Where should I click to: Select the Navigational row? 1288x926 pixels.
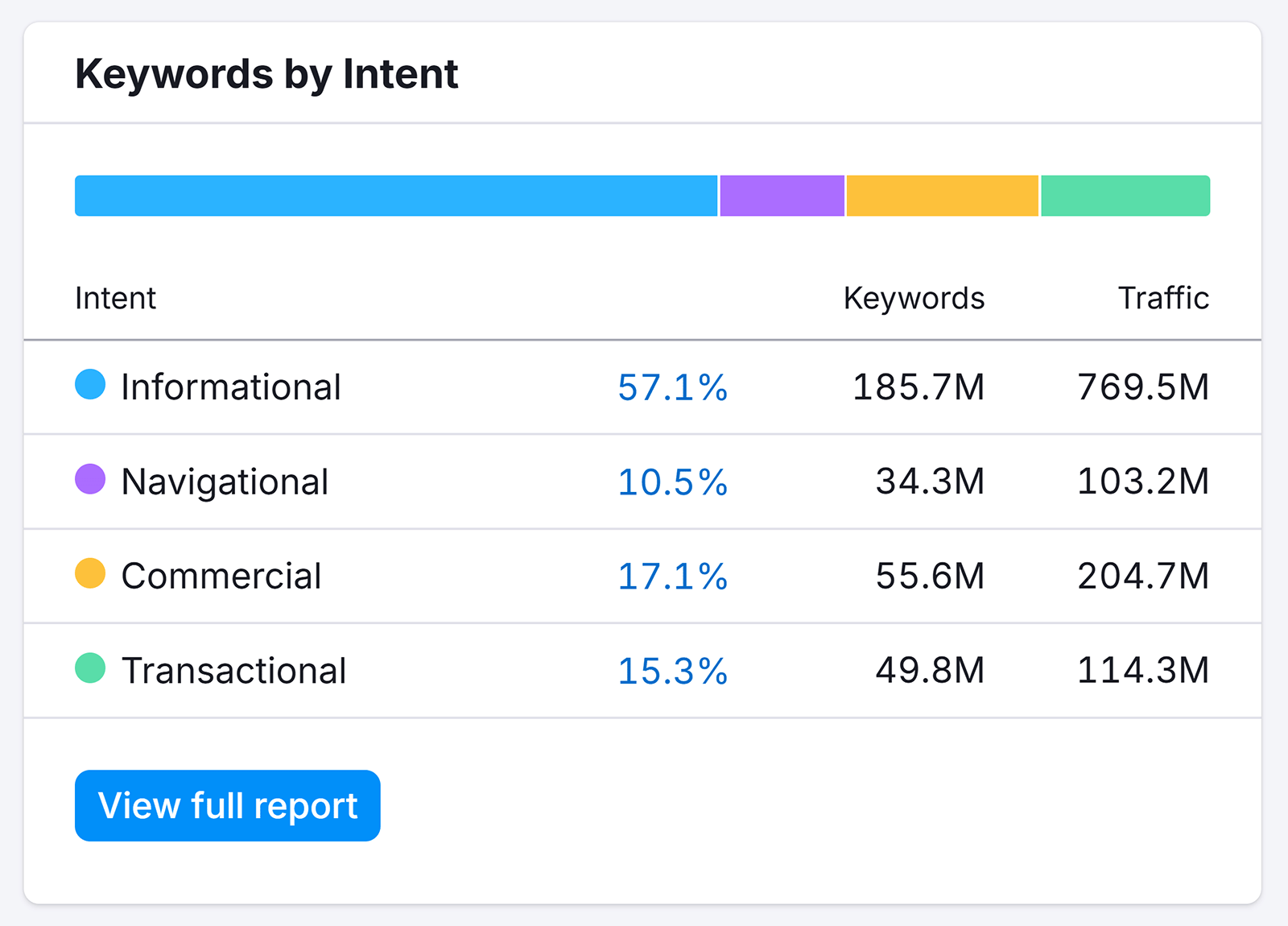(483, 482)
